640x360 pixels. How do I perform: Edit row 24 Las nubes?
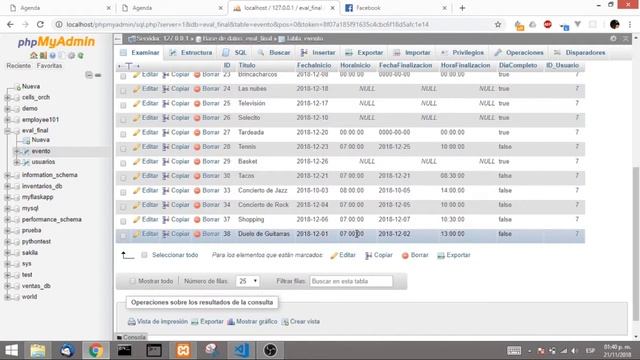[x=146, y=89]
